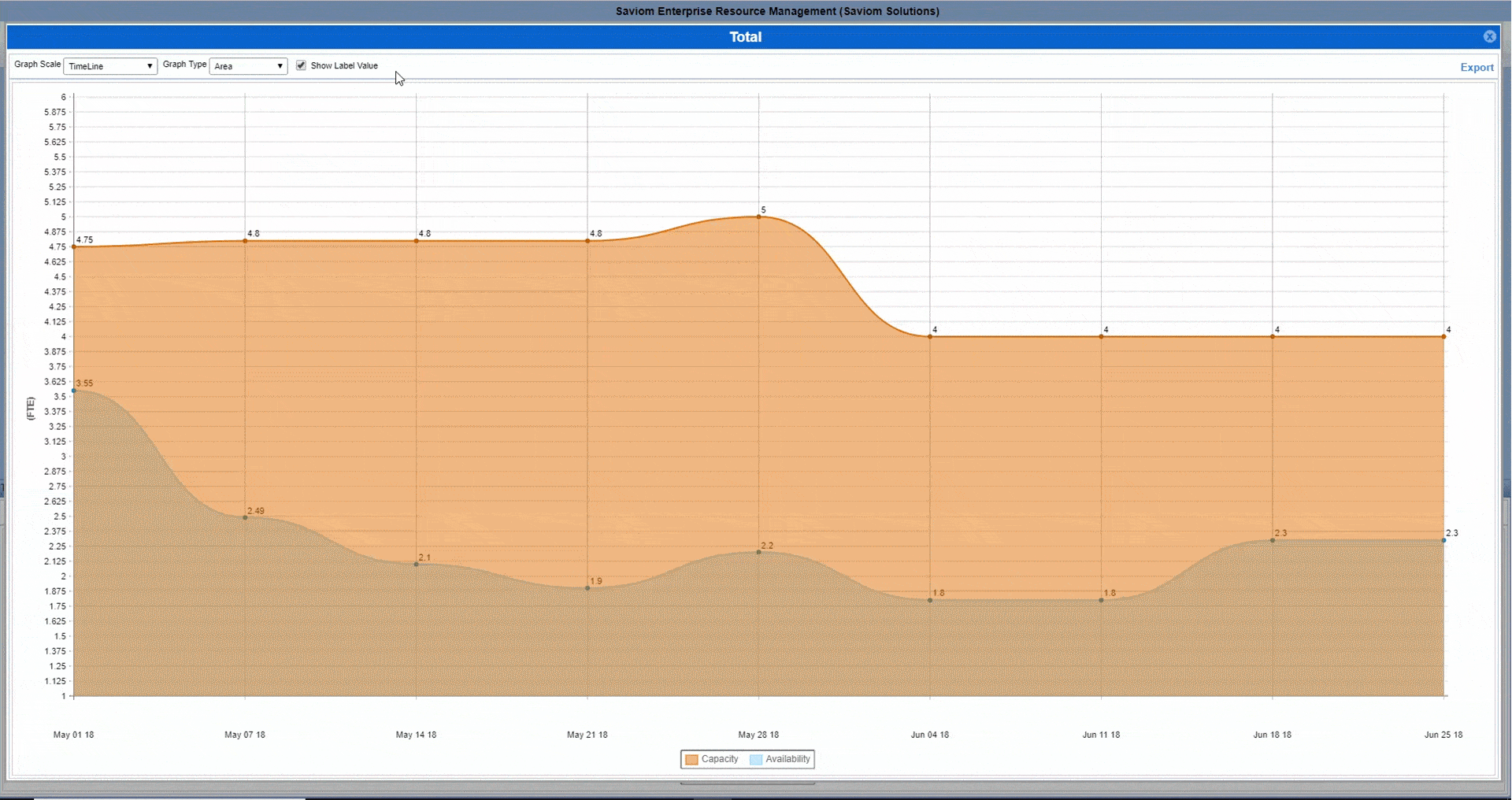Click the Capacity point at Jun 11 18
Screen dimensions: 1512x800
(x=1101, y=336)
